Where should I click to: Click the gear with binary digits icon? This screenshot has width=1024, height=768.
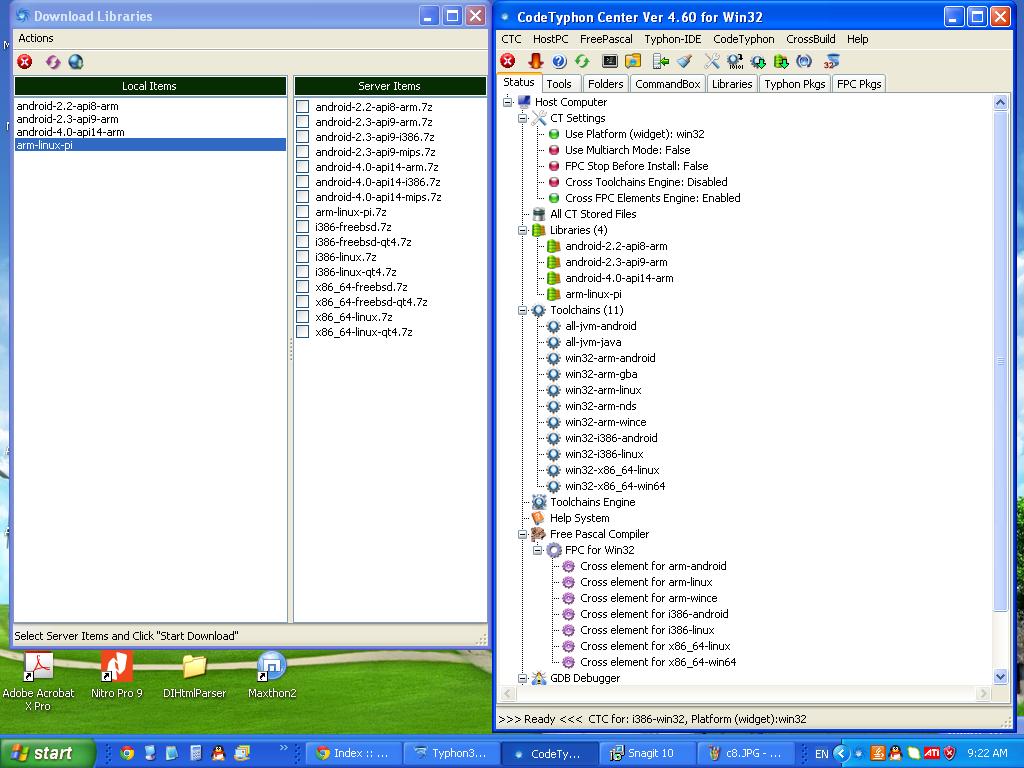click(735, 61)
